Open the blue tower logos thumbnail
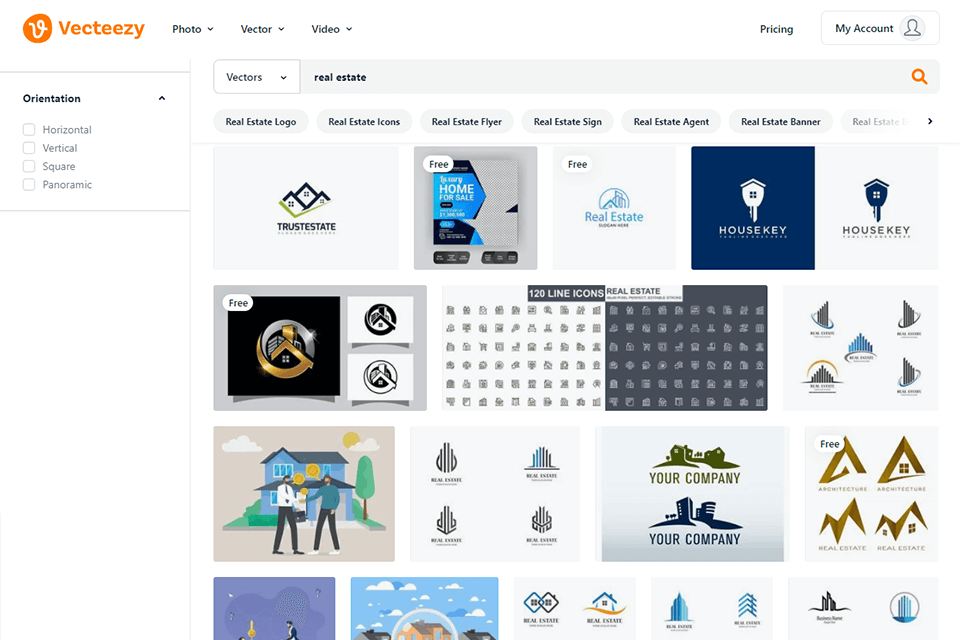 712,608
